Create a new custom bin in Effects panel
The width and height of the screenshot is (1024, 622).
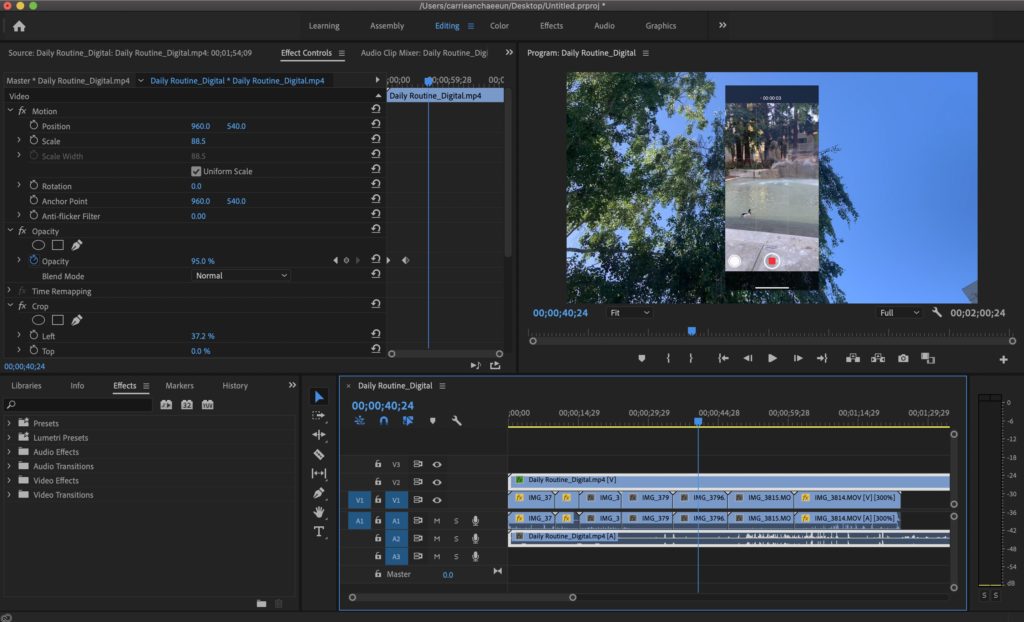pos(261,603)
